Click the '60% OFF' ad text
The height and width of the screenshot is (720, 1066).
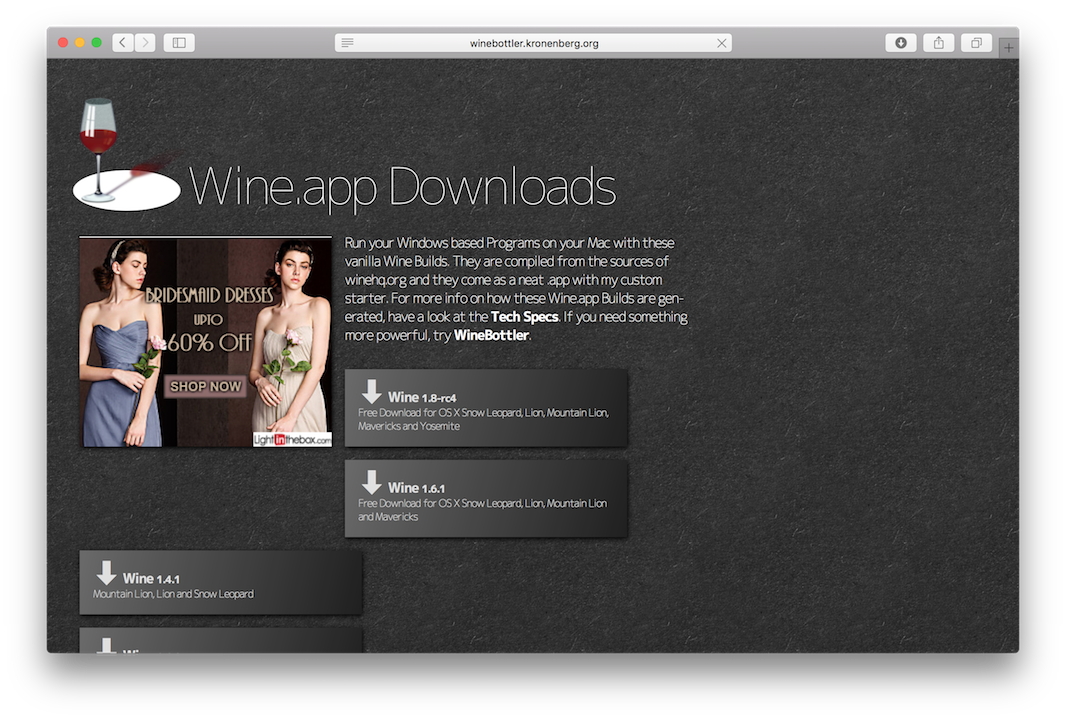pyautogui.click(x=209, y=342)
